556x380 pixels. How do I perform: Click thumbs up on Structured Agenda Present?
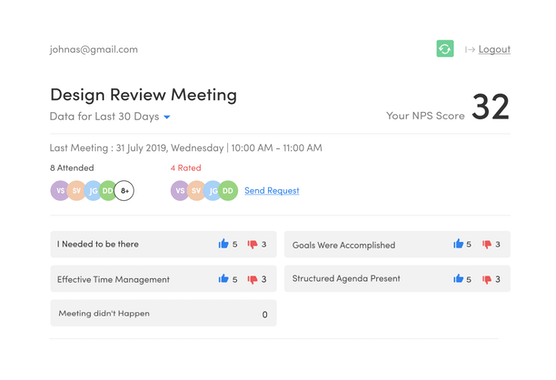[458, 279]
